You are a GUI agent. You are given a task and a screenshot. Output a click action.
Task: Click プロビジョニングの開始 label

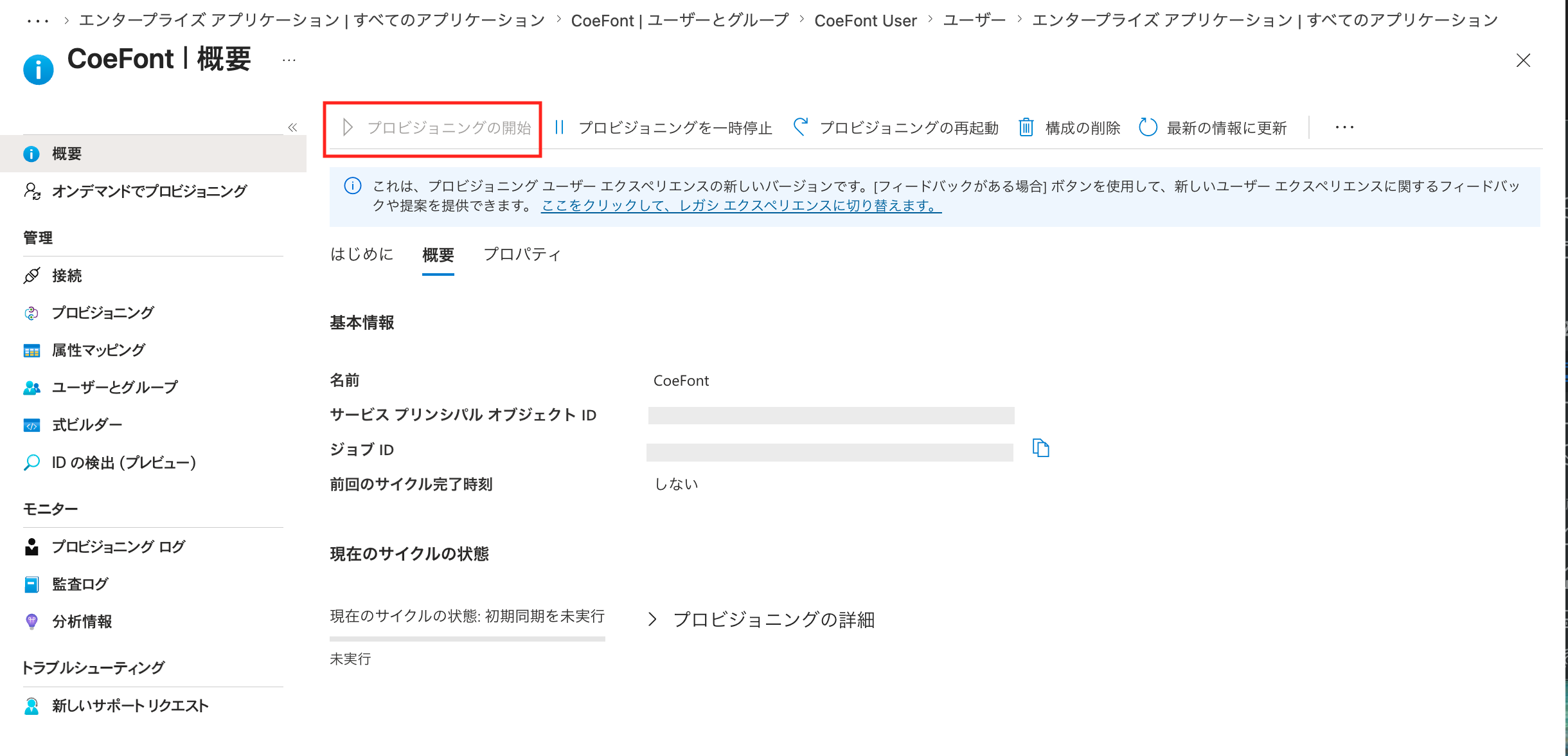coord(449,128)
